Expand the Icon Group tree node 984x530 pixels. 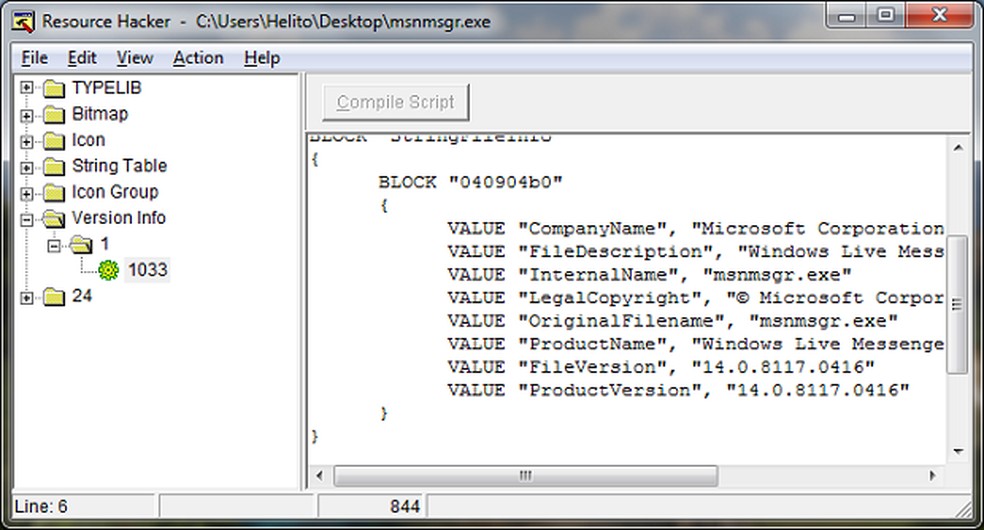(26, 193)
